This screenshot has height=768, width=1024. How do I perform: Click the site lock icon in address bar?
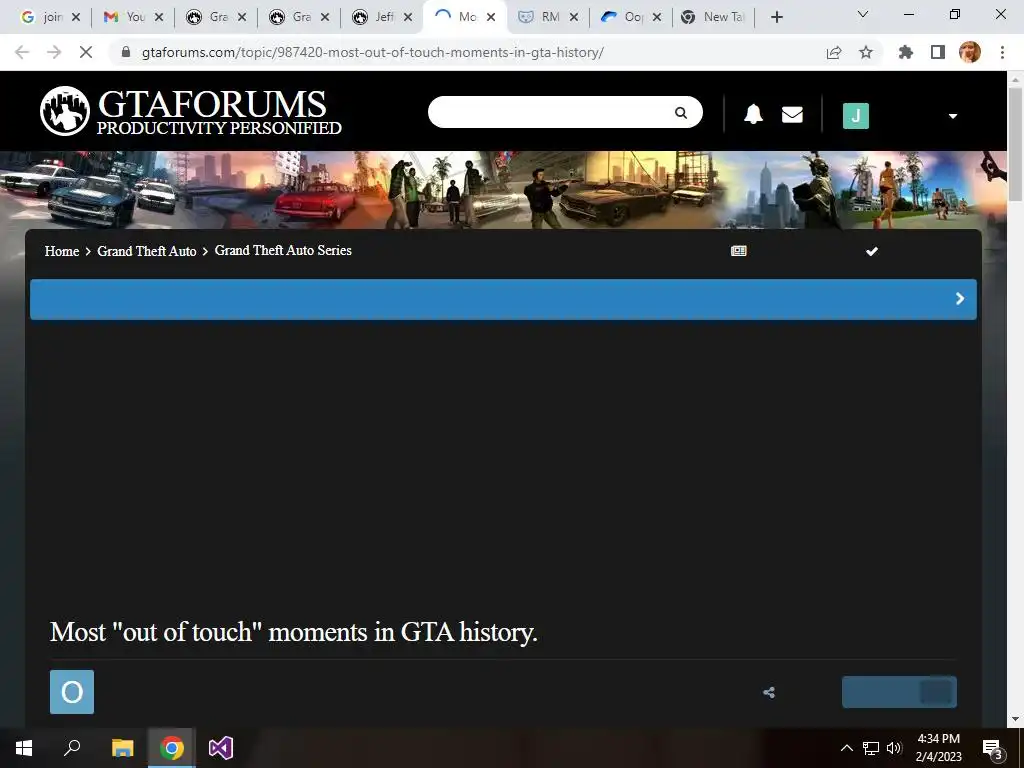(x=126, y=52)
